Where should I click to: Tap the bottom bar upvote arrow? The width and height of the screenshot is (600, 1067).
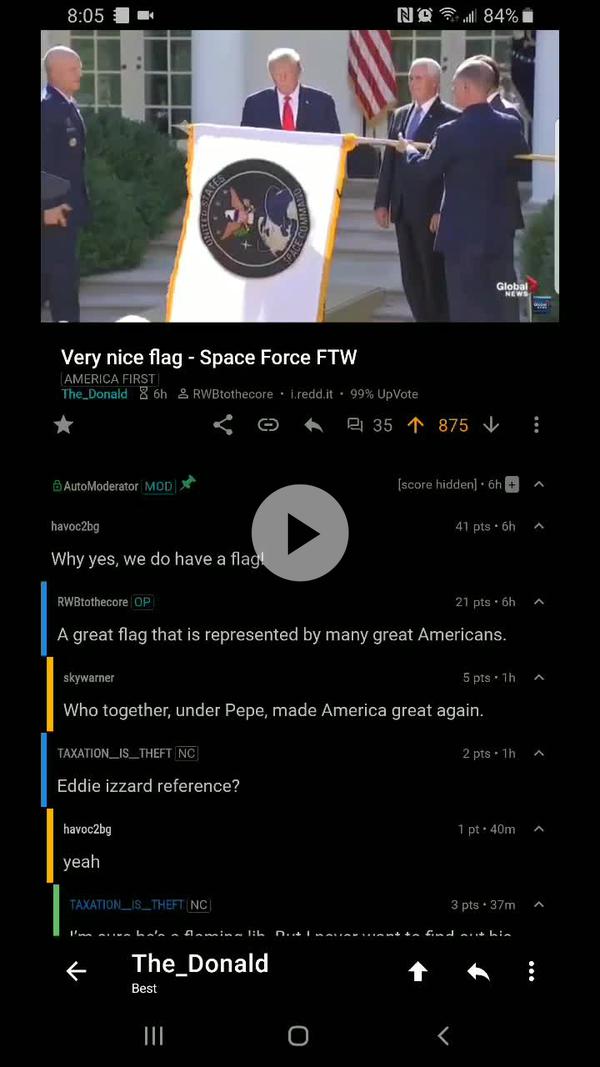point(418,972)
